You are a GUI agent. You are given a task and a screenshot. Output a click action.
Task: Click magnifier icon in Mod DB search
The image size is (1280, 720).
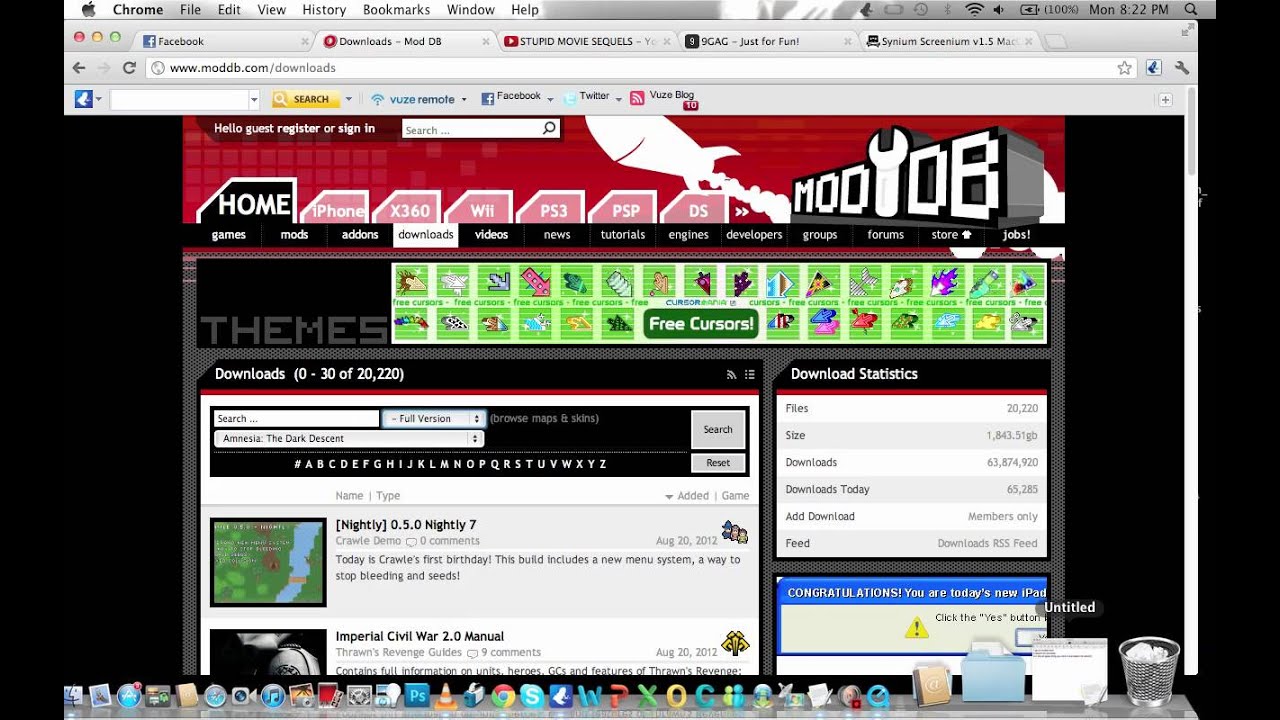(x=549, y=129)
